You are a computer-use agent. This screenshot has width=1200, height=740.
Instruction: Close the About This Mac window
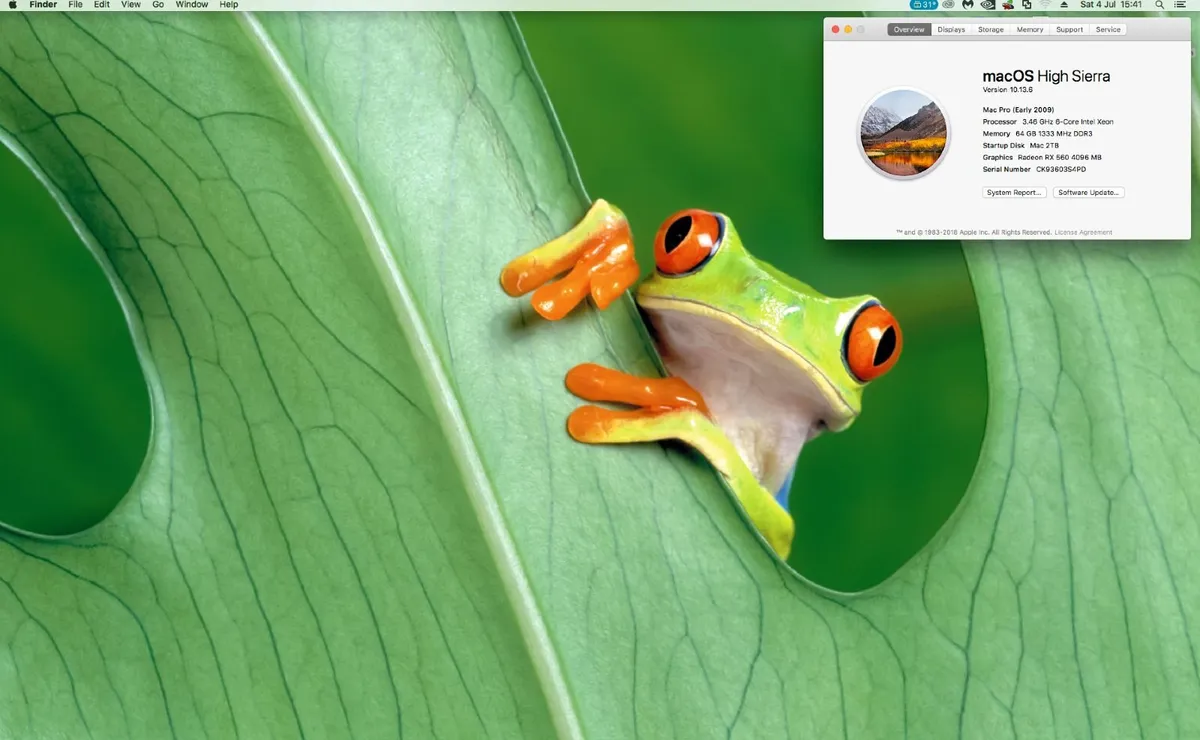(836, 30)
